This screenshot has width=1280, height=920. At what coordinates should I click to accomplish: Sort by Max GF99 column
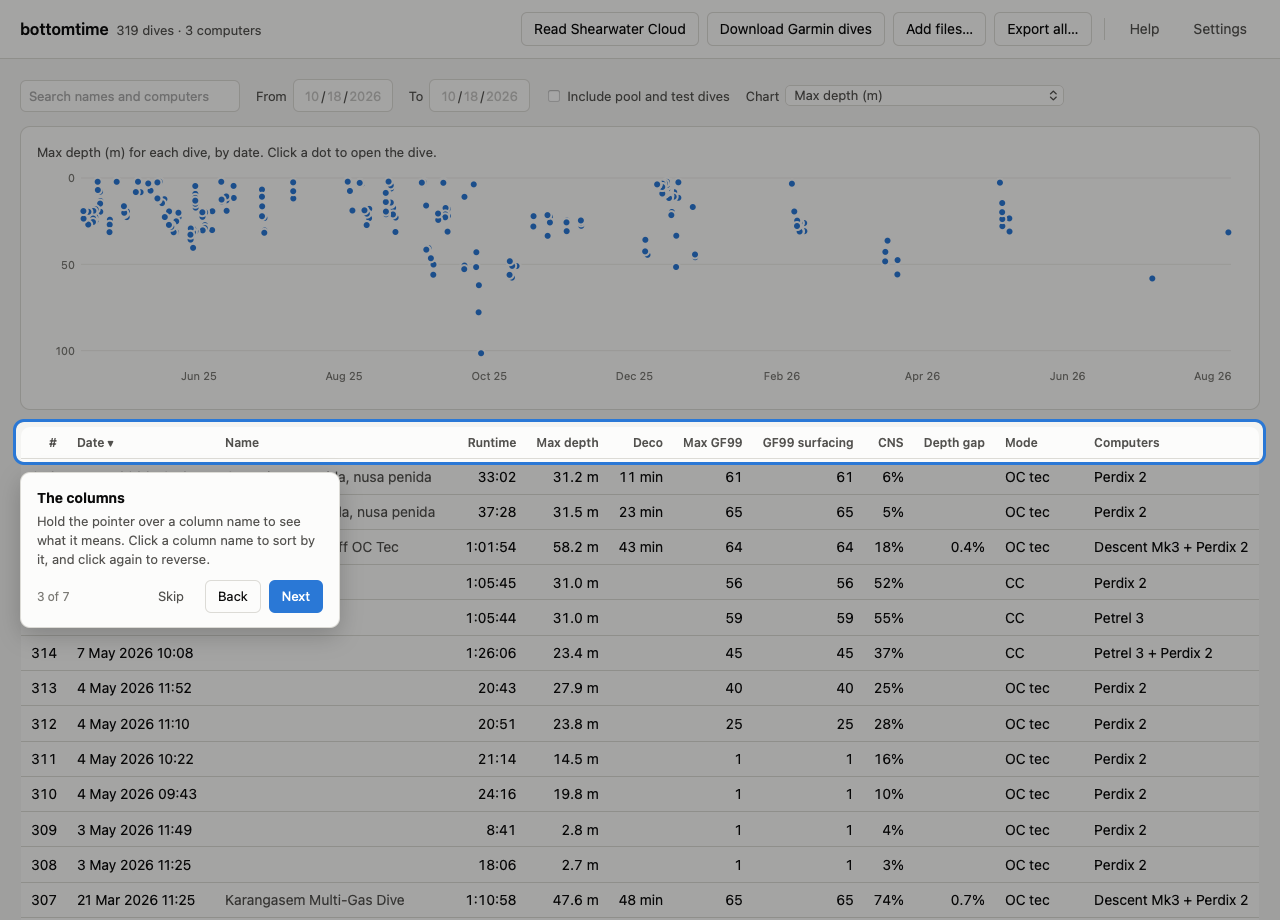pos(713,442)
